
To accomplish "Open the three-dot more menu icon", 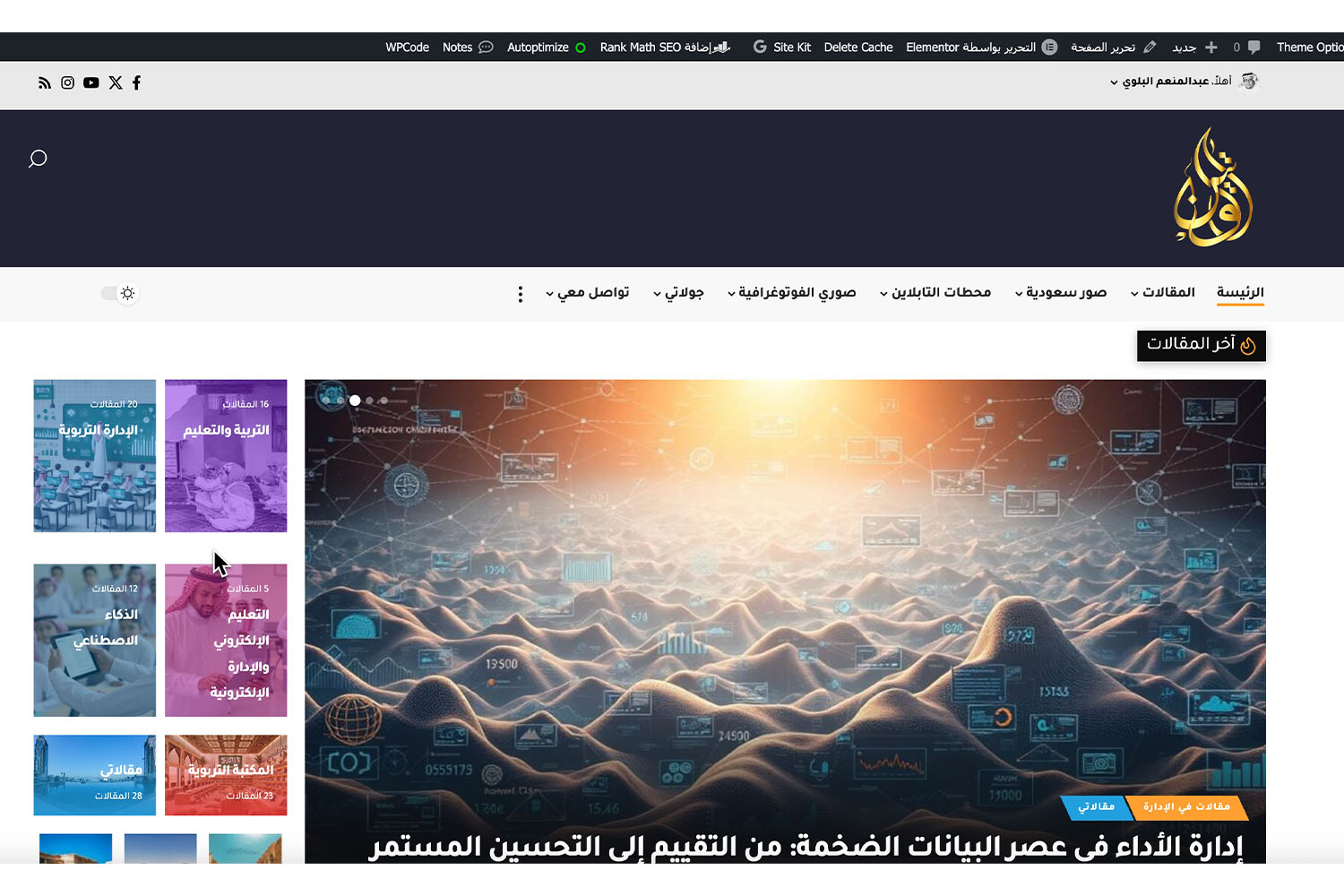I will coord(520,294).
